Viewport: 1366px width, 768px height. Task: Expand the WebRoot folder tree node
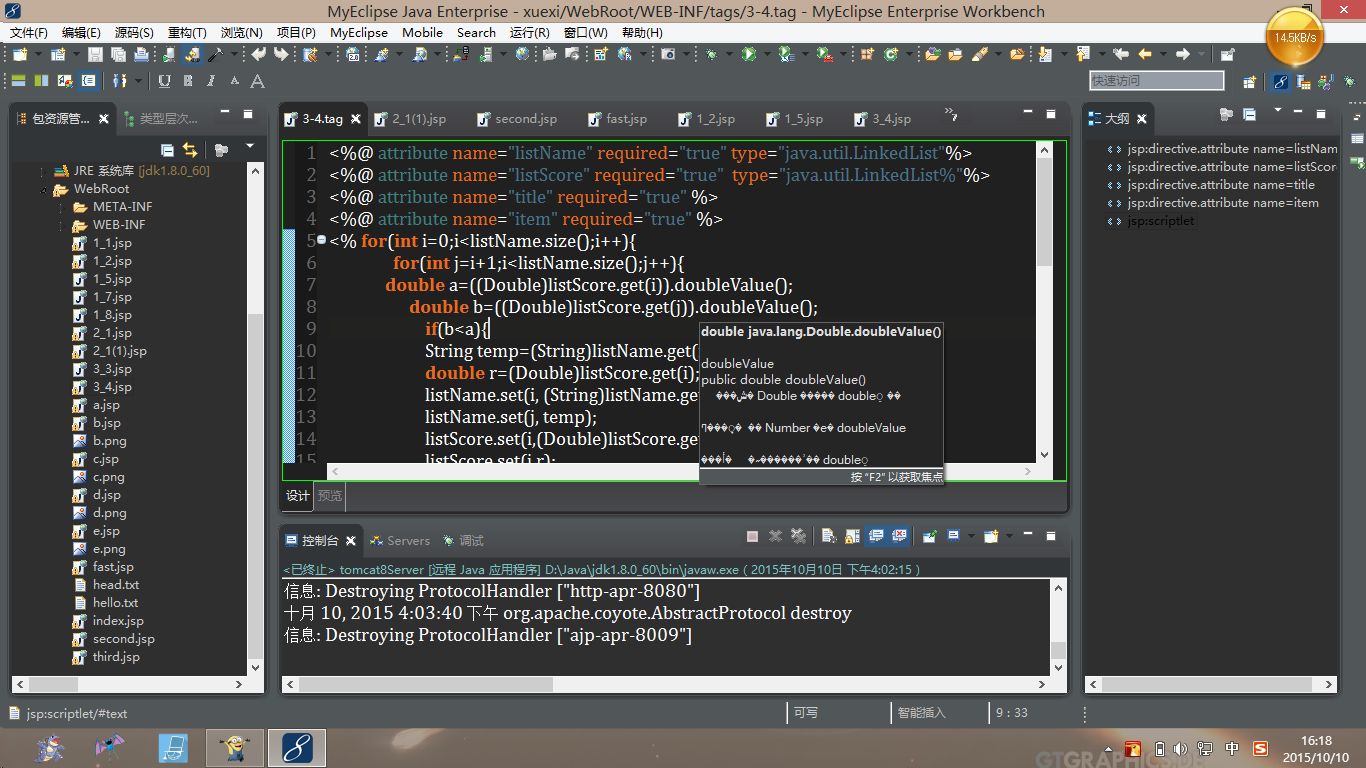(x=44, y=189)
